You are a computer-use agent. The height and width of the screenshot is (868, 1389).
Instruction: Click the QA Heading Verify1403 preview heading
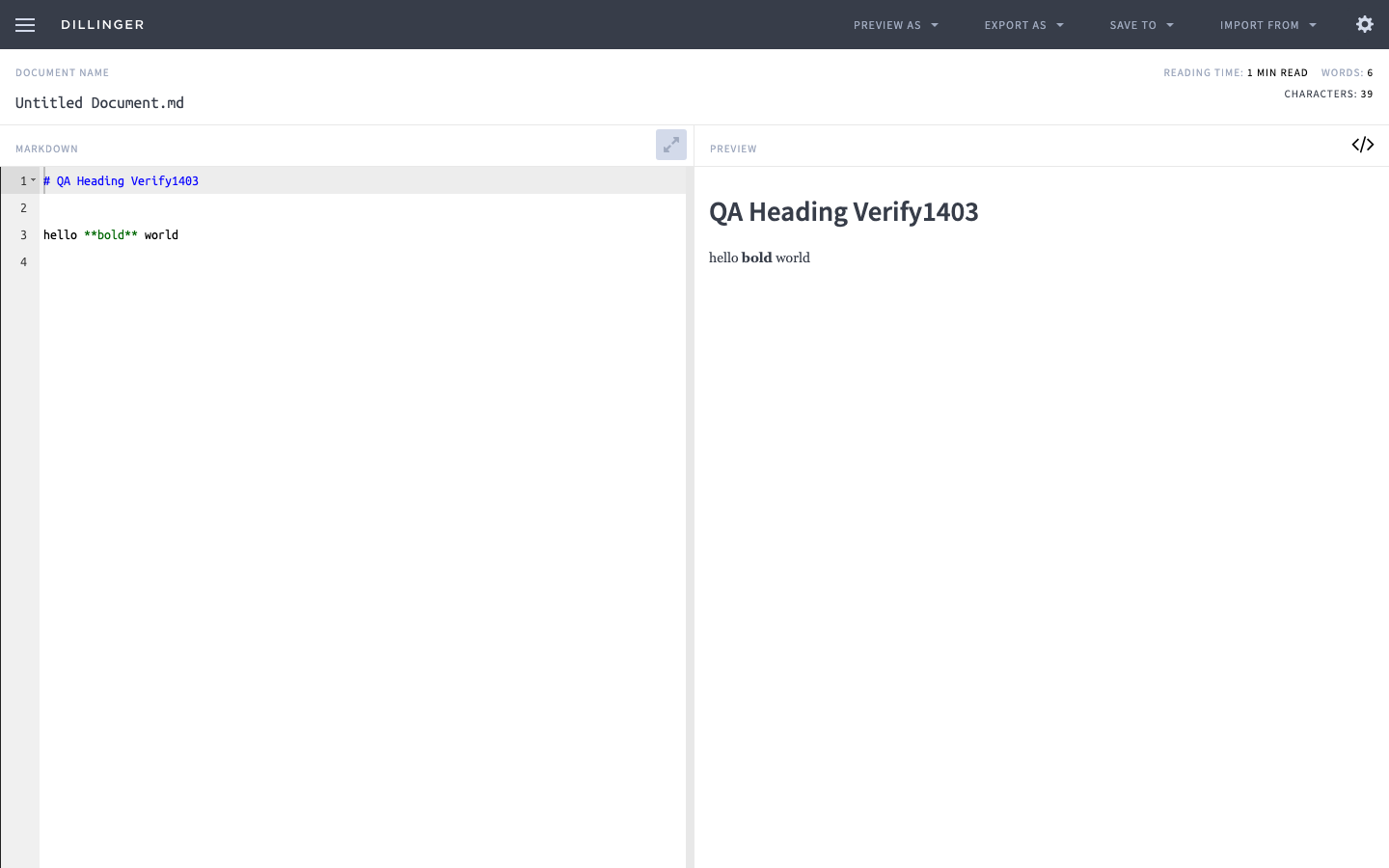[844, 212]
